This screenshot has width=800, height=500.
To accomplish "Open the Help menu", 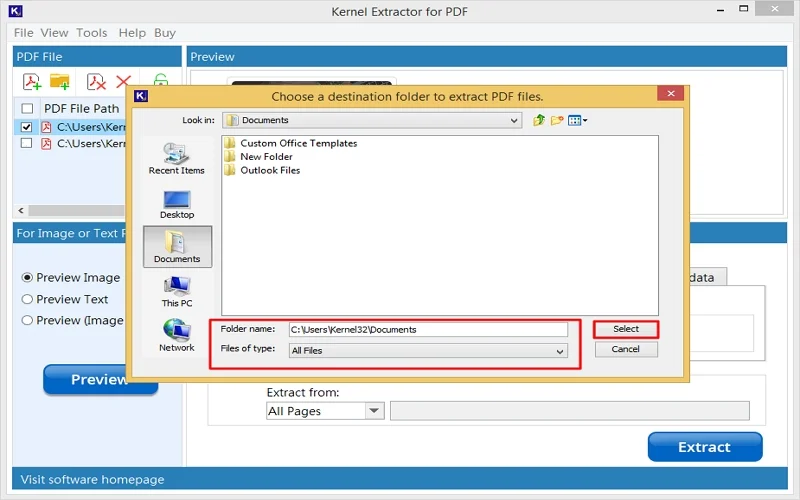I will (132, 33).
